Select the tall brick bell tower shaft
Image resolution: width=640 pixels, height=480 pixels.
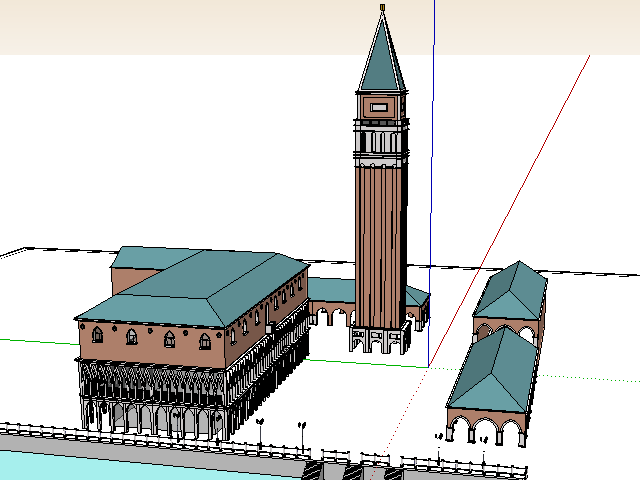point(380,247)
